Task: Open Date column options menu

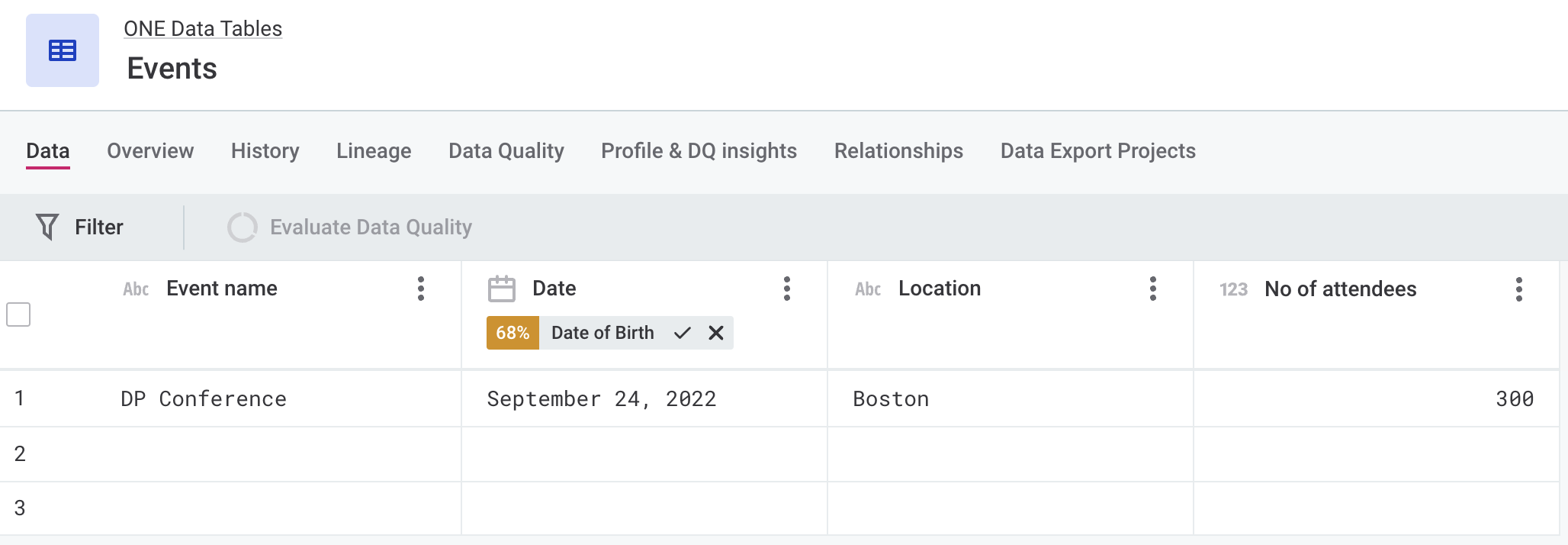Action: pyautogui.click(x=786, y=289)
